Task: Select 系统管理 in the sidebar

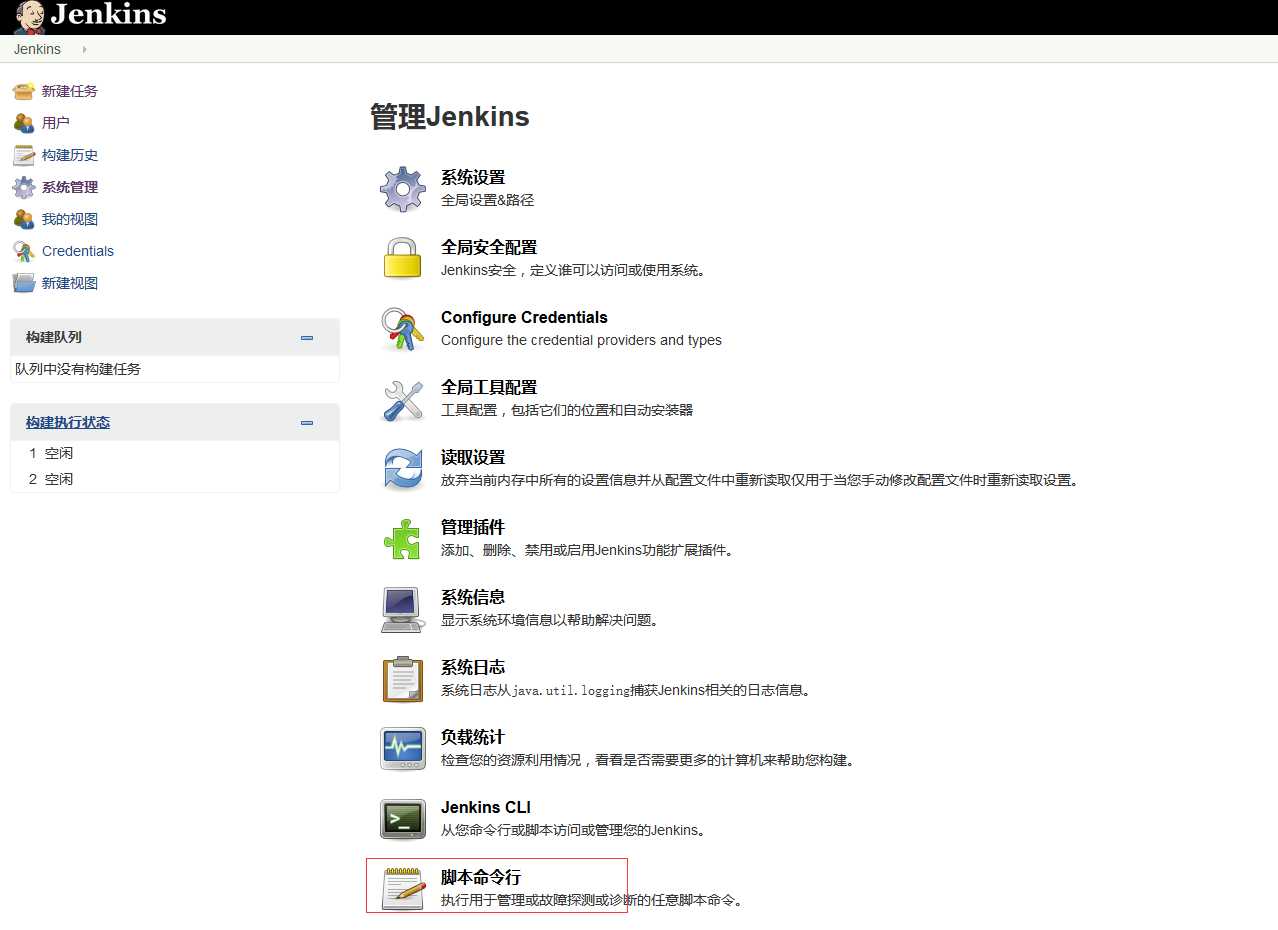Action: [70, 187]
